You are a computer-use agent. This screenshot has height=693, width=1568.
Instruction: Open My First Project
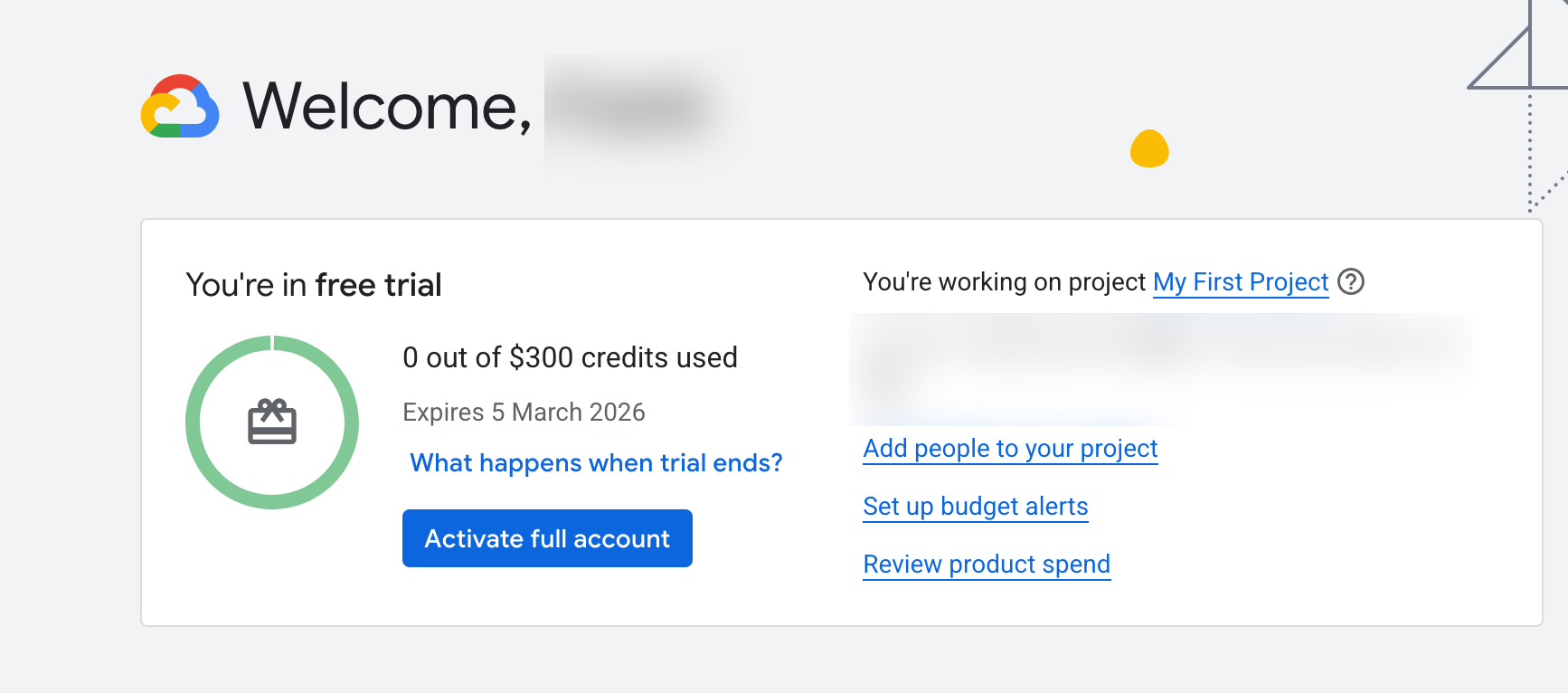[1240, 282]
